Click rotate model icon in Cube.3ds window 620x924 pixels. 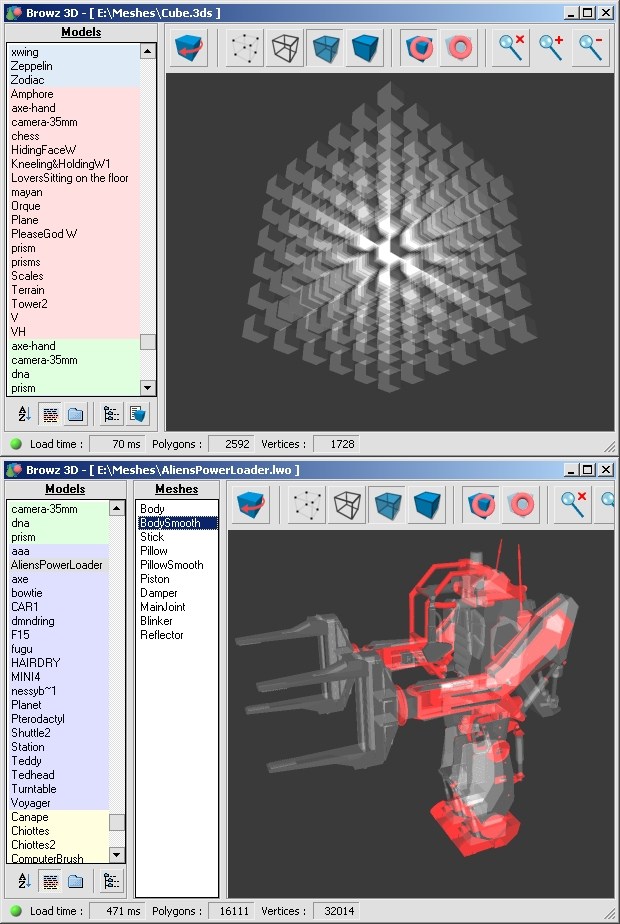click(x=189, y=47)
